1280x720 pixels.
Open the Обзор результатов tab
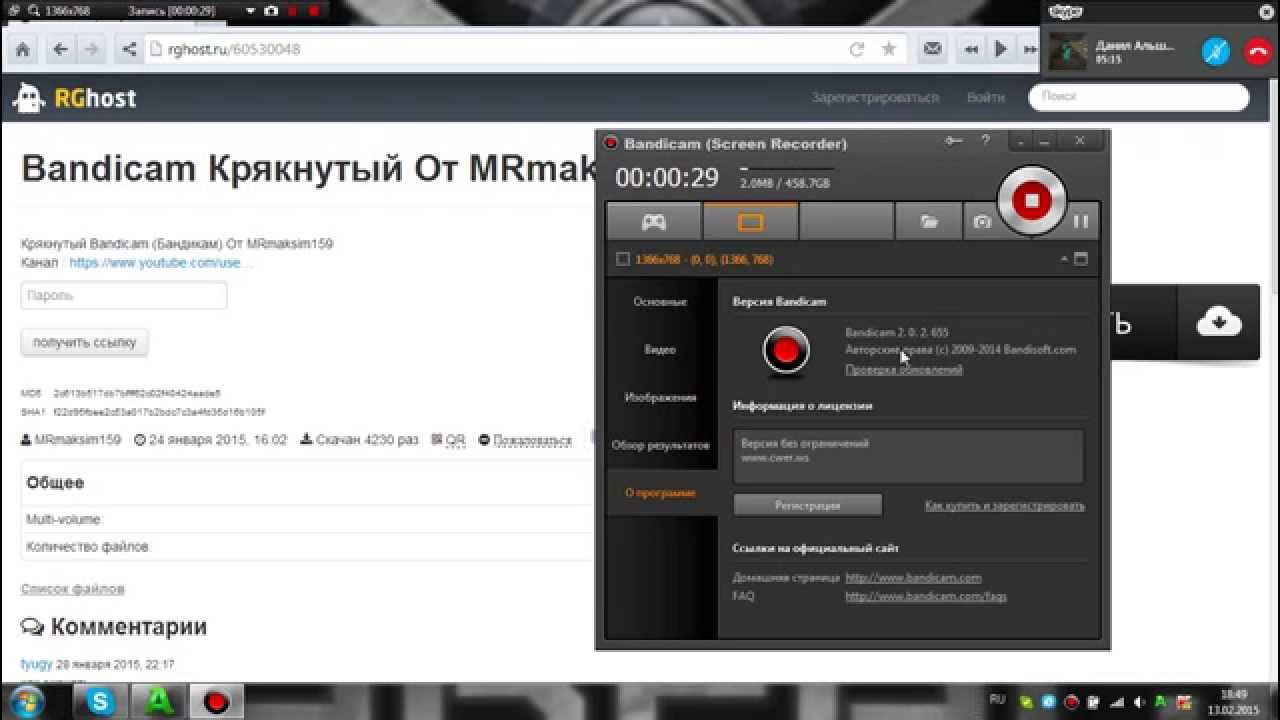tap(661, 445)
